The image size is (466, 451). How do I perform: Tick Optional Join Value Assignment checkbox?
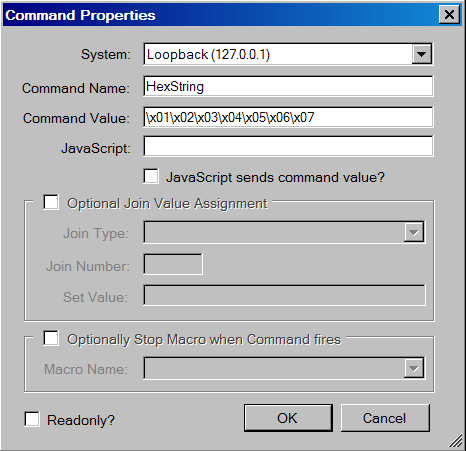click(x=51, y=202)
